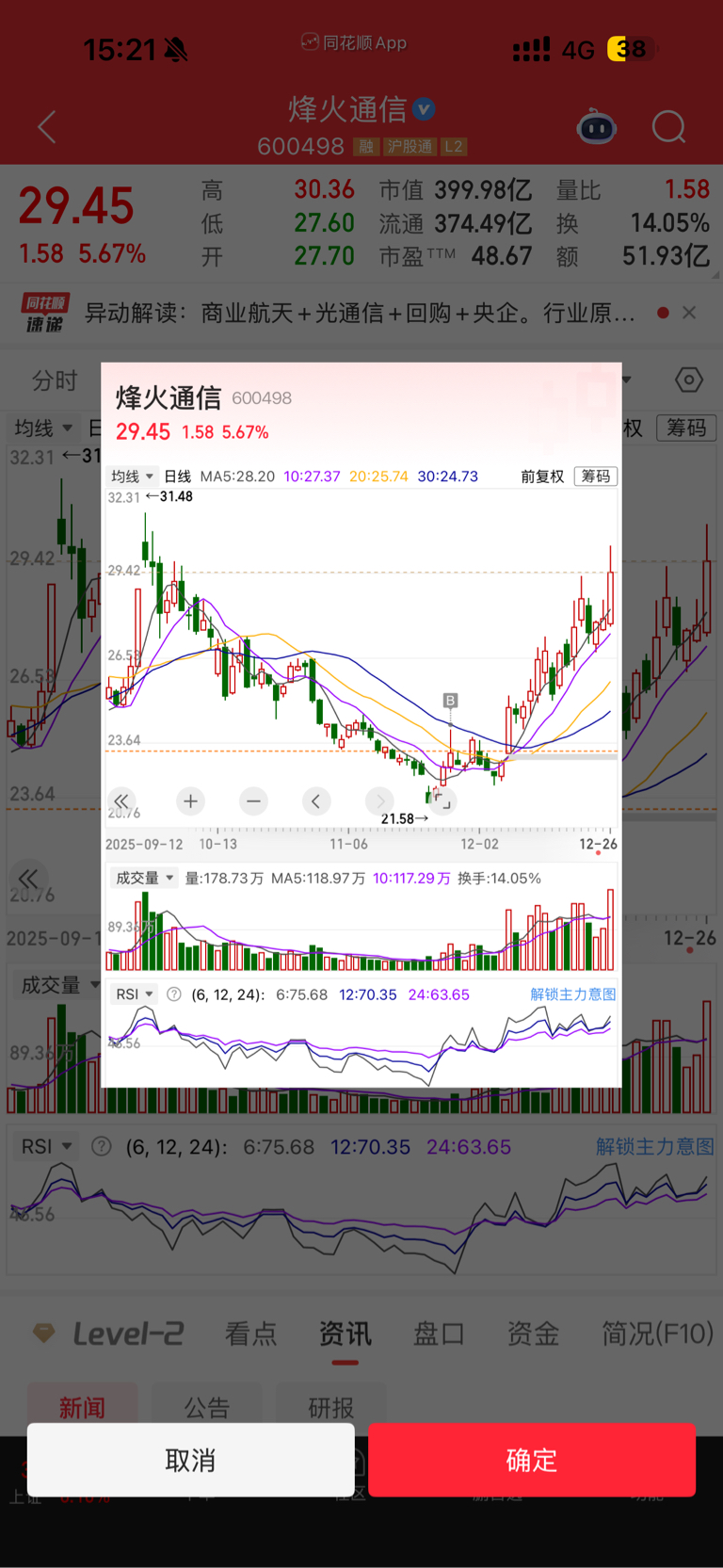Shift chart right with the preview arrow
Viewport: 723px width, 1568px height.
coord(379,801)
